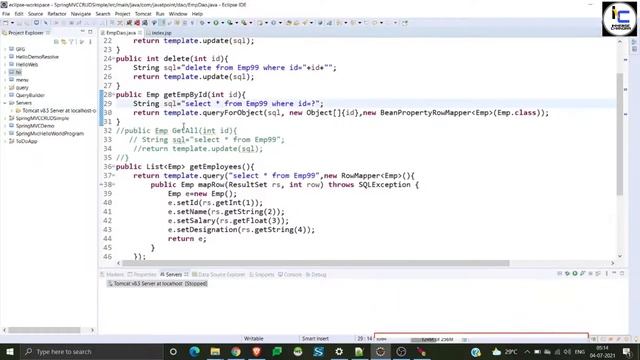Click the Writable status bar entry
The width and height of the screenshot is (640, 360).
click(x=253, y=339)
